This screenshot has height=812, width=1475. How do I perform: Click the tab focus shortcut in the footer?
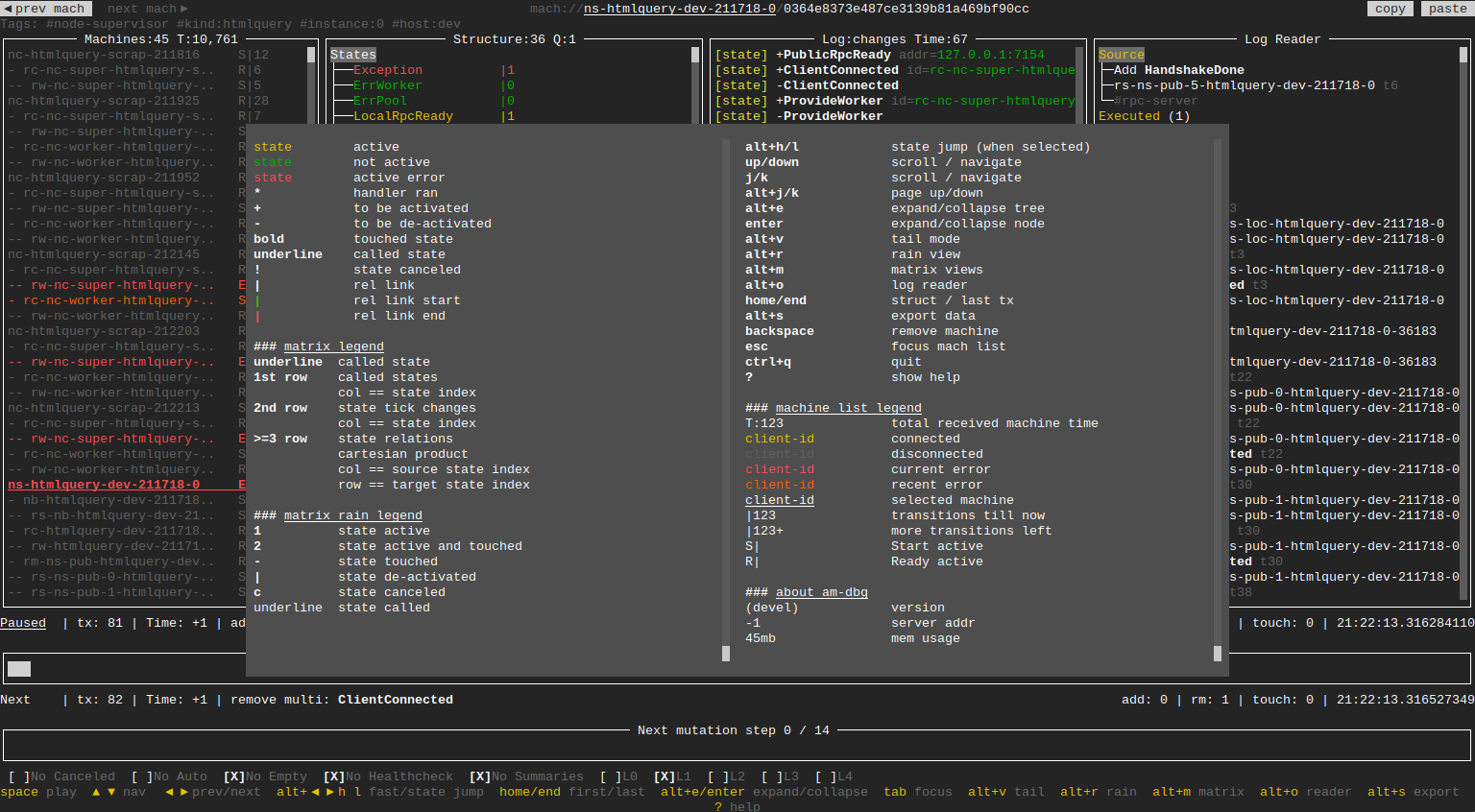coord(918,792)
